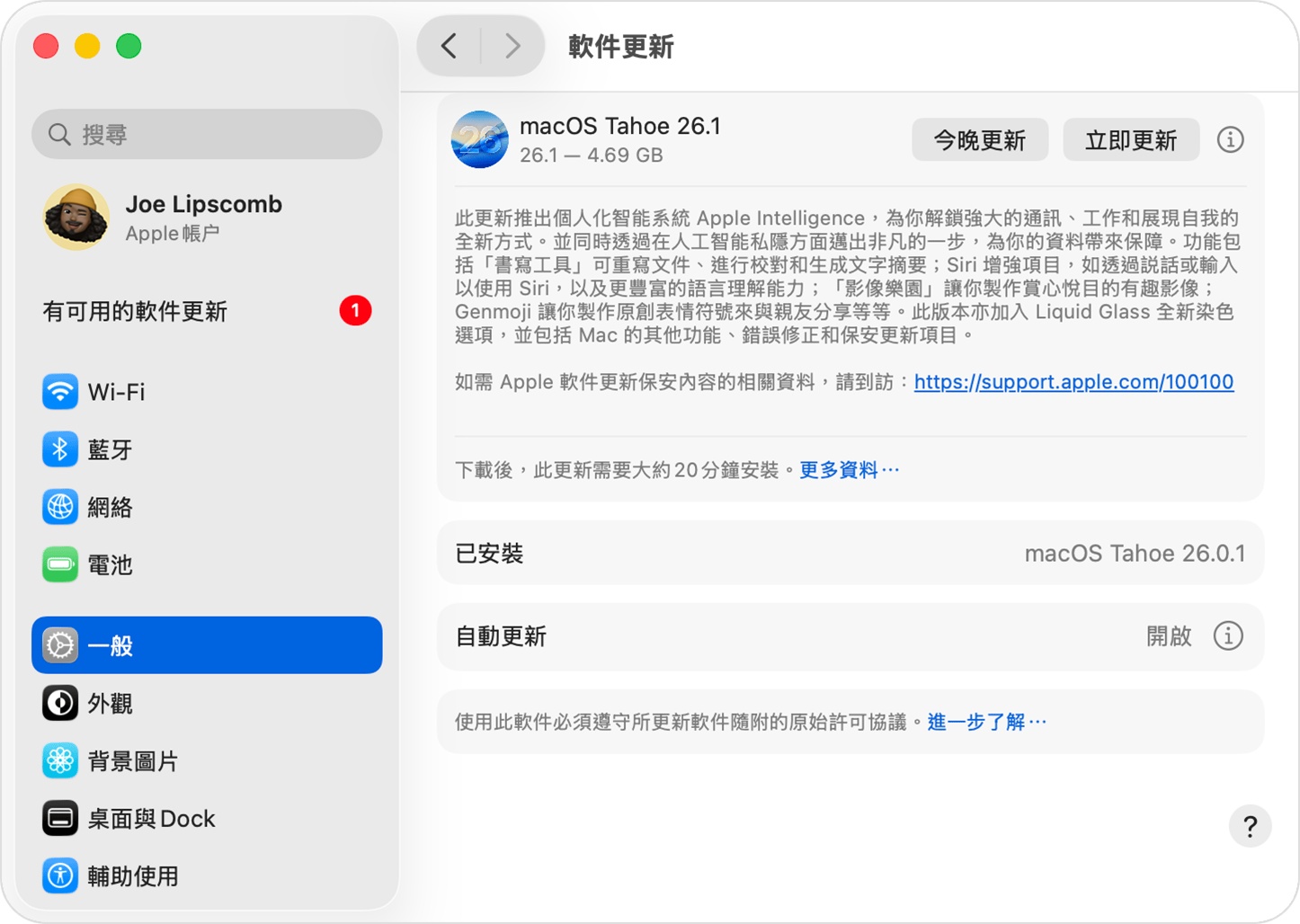Open 有可用的軟件更新 in sidebar
The width and height of the screenshot is (1300, 924).
207,311
